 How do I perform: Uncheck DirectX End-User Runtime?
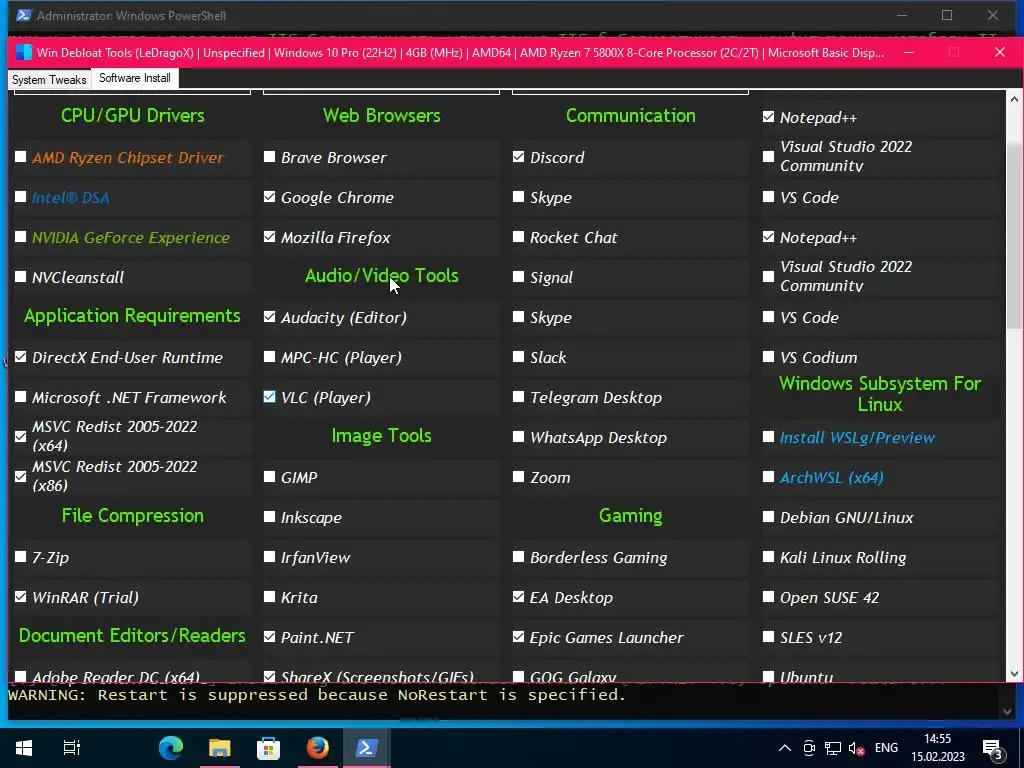(x=20, y=357)
